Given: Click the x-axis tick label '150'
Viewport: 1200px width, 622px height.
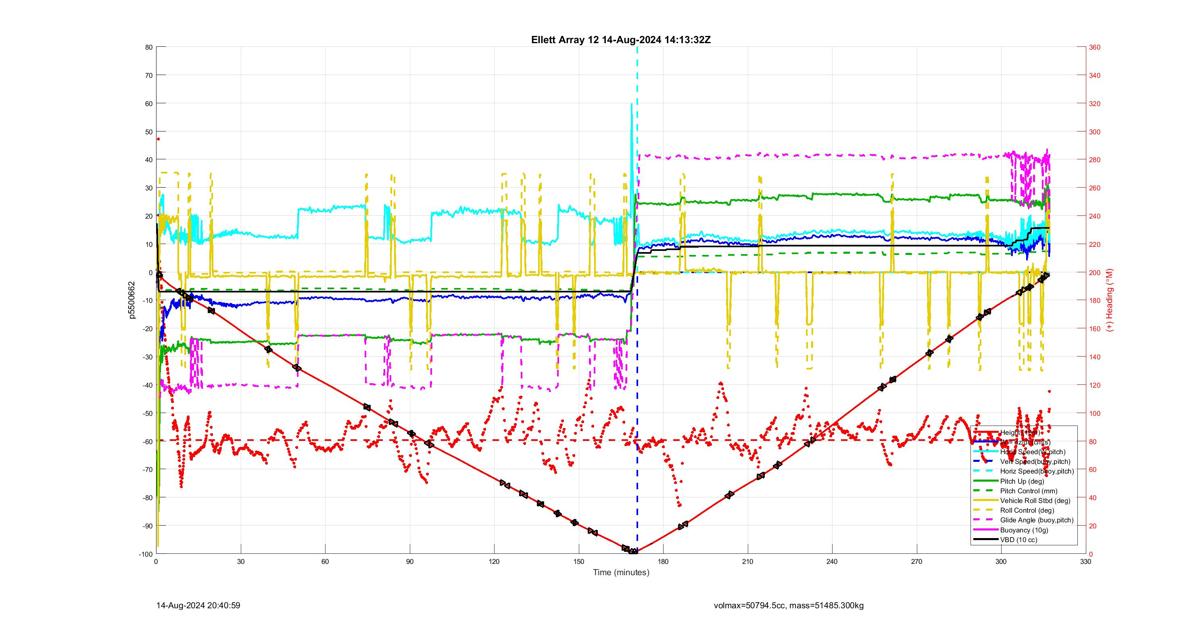Looking at the screenshot, I should (578, 562).
